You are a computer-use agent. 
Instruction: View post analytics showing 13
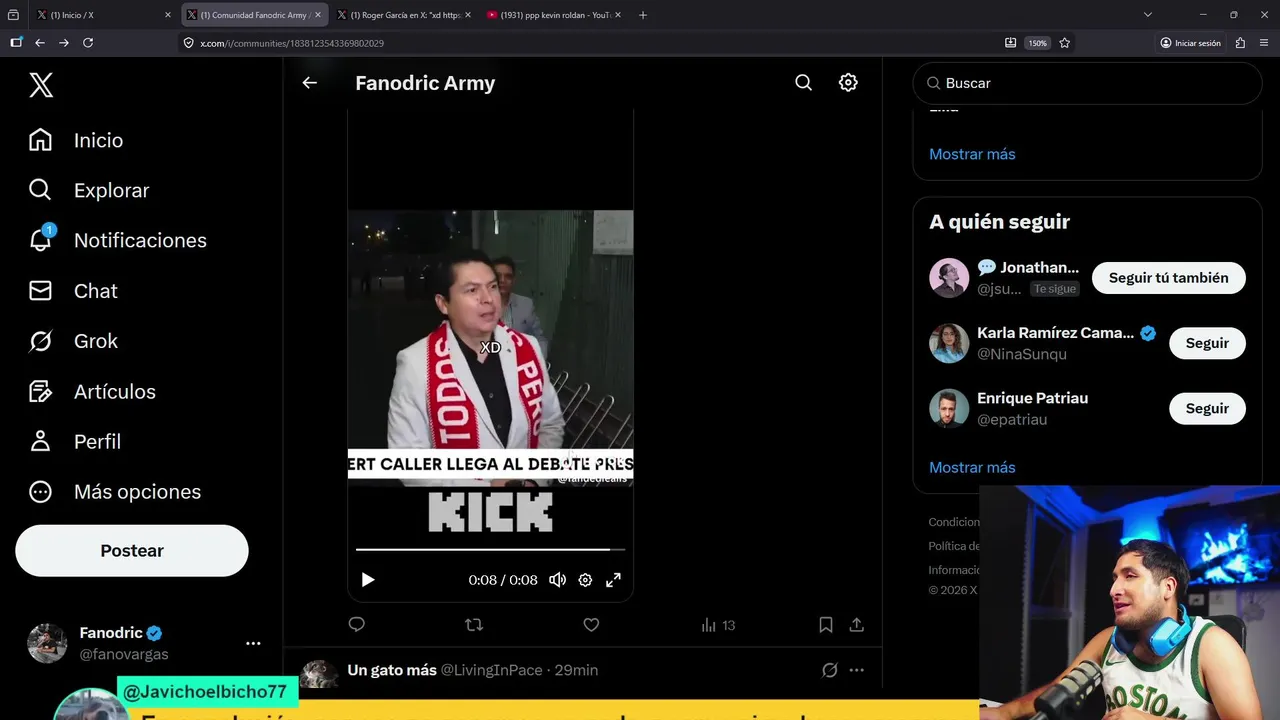click(718, 625)
